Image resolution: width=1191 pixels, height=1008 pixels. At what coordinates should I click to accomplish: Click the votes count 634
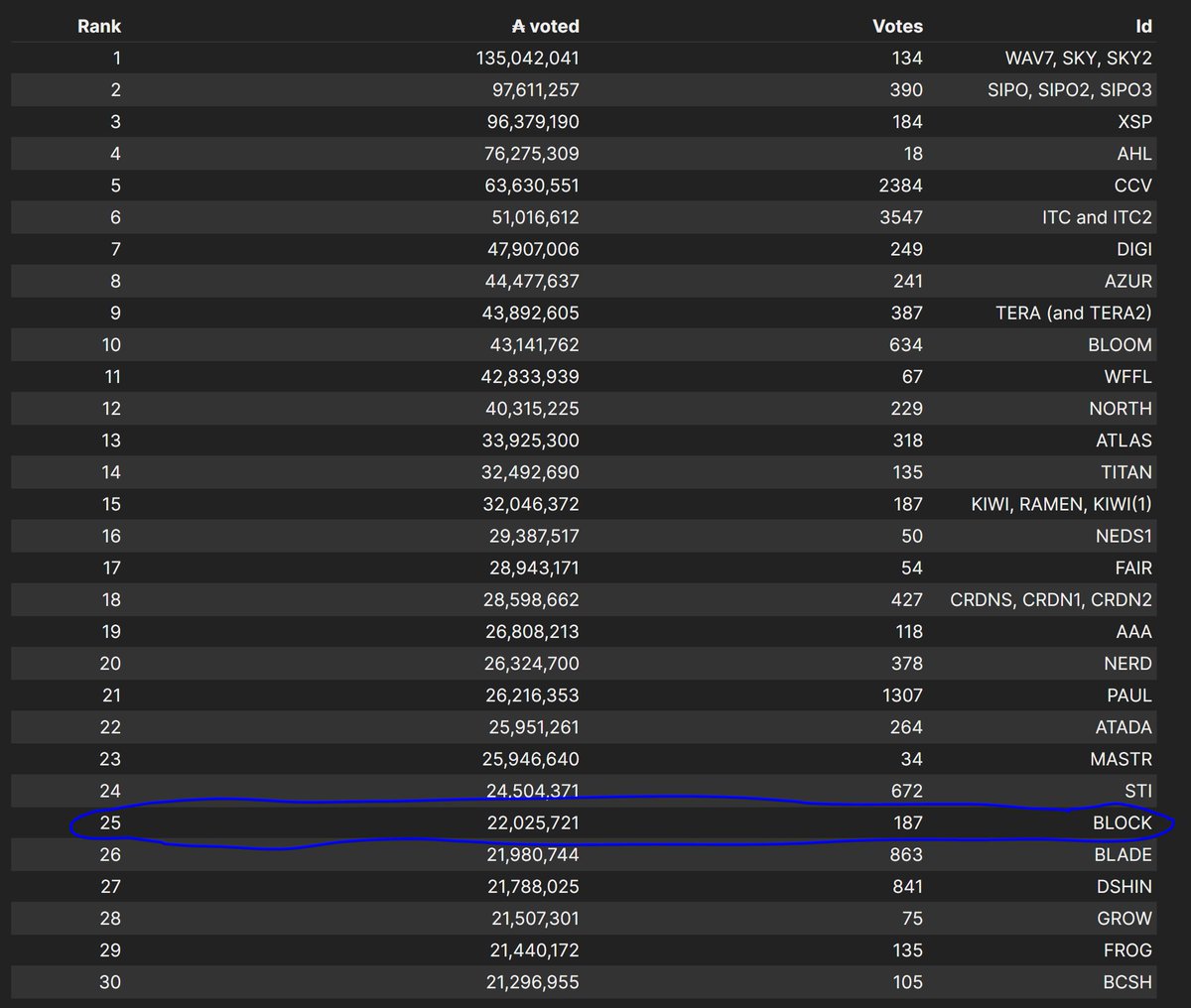(906, 344)
